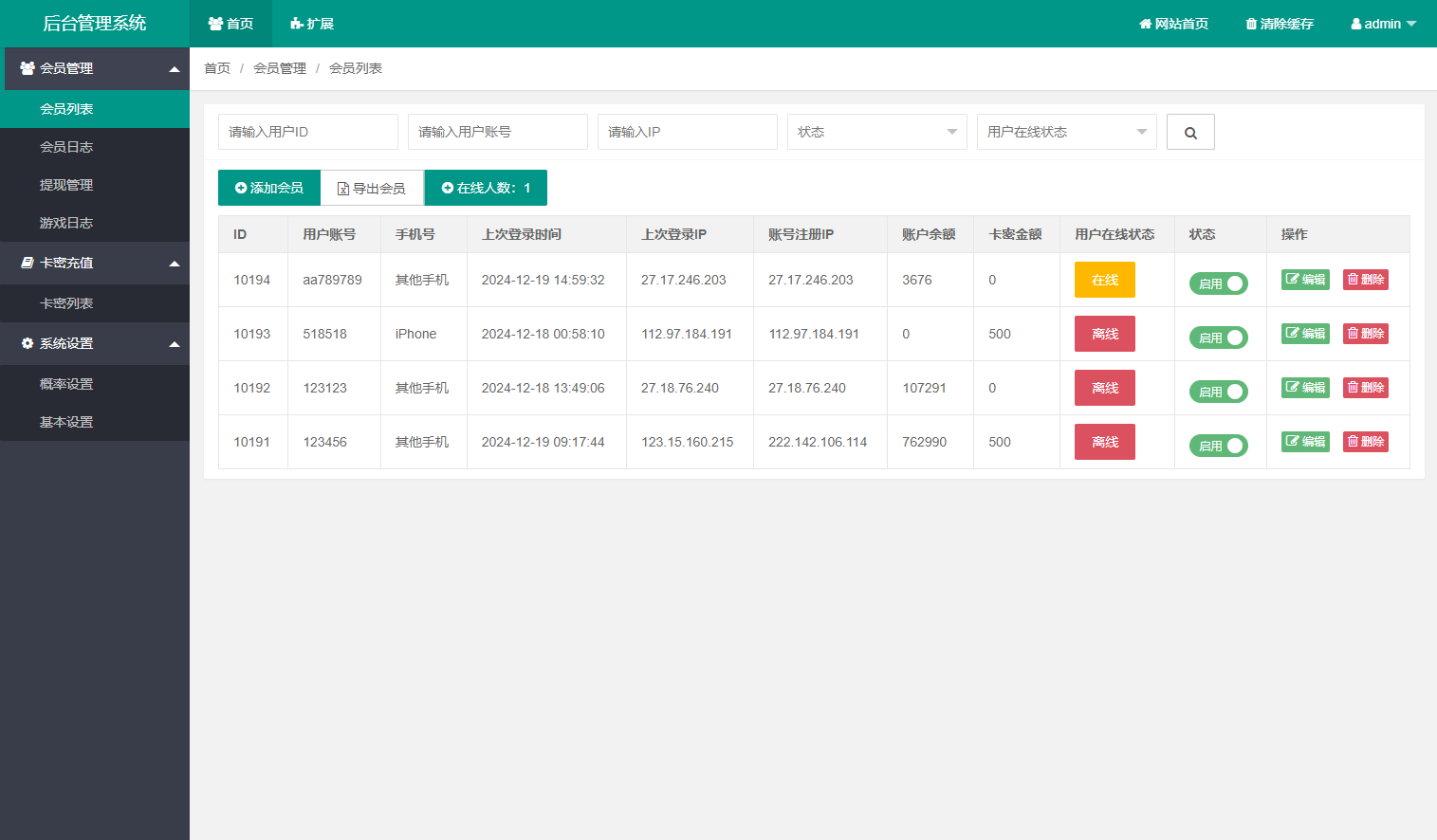Click edit icon for user 123456
This screenshot has height=840, width=1437.
(1305, 442)
